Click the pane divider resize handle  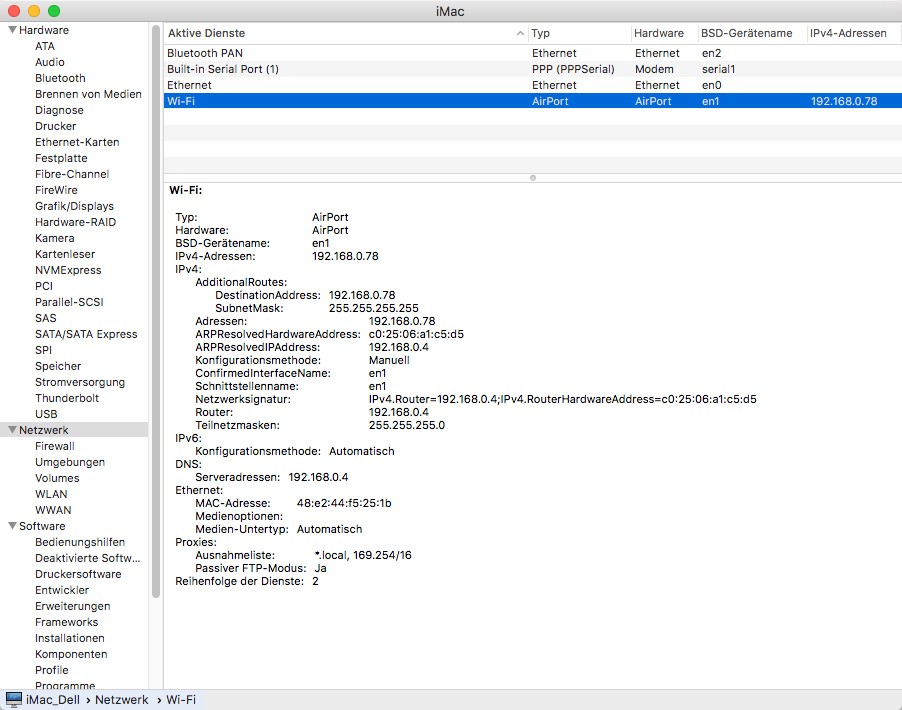[532, 178]
